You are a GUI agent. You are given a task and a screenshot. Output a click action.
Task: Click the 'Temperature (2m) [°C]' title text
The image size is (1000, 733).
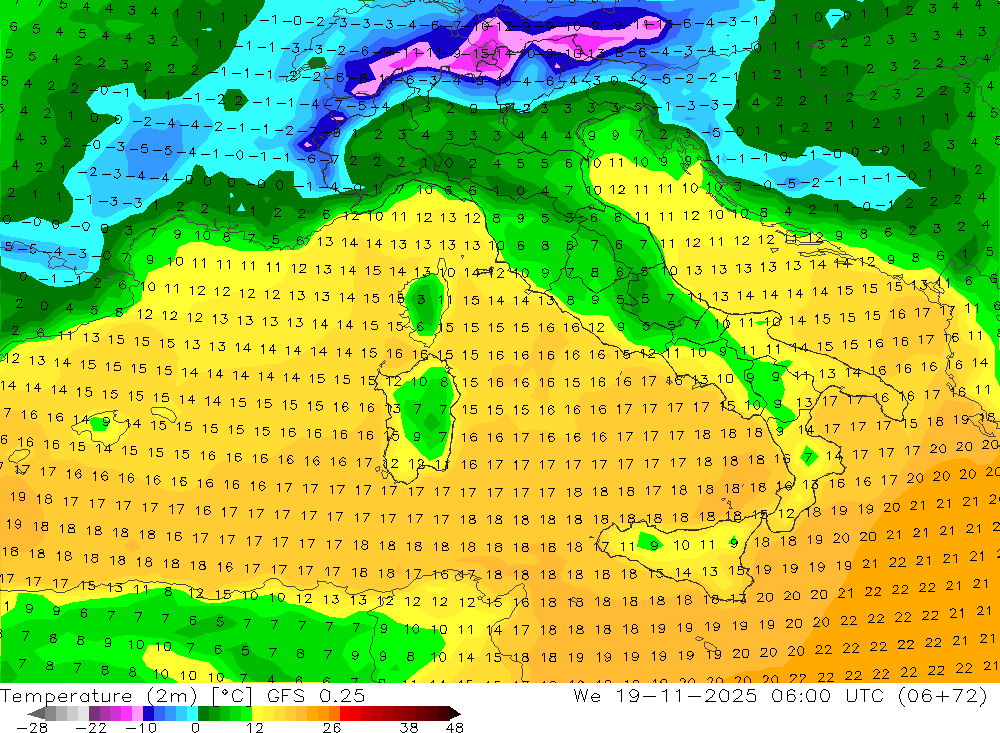(126, 696)
